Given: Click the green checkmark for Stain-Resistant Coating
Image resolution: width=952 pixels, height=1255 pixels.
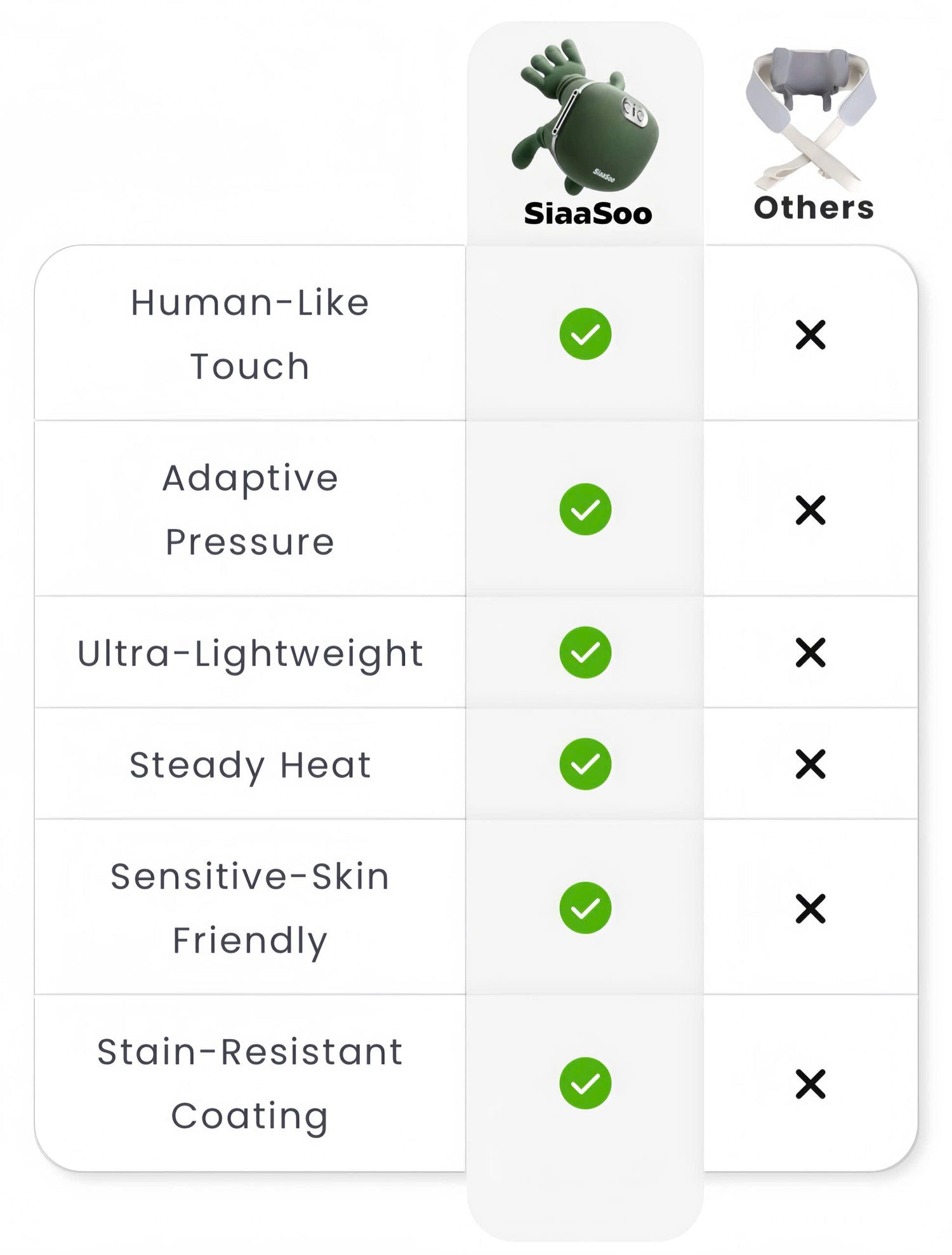Looking at the screenshot, I should click(585, 1083).
